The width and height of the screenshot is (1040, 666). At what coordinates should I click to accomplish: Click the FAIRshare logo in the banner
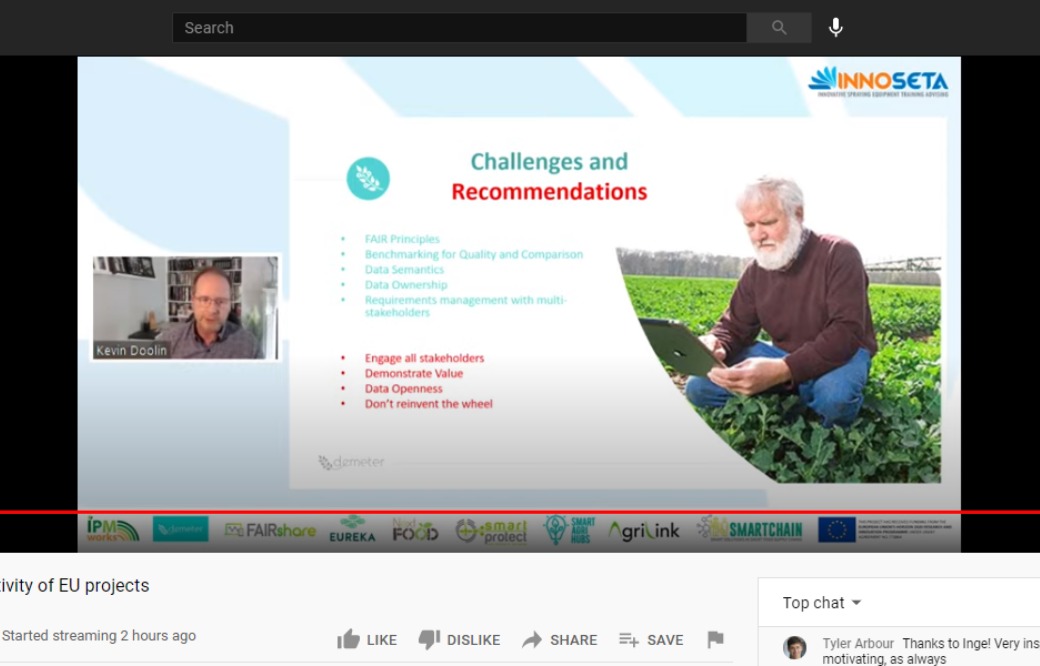(270, 530)
